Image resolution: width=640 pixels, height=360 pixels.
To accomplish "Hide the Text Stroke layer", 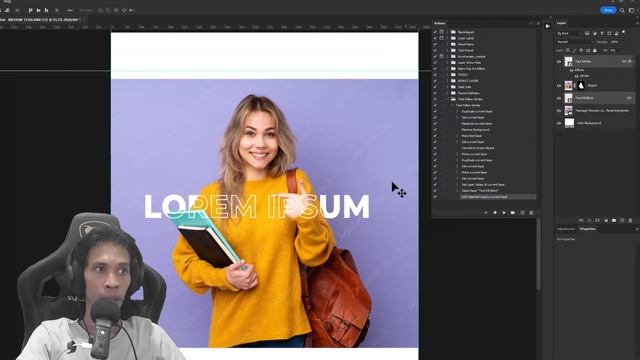I will pos(559,61).
